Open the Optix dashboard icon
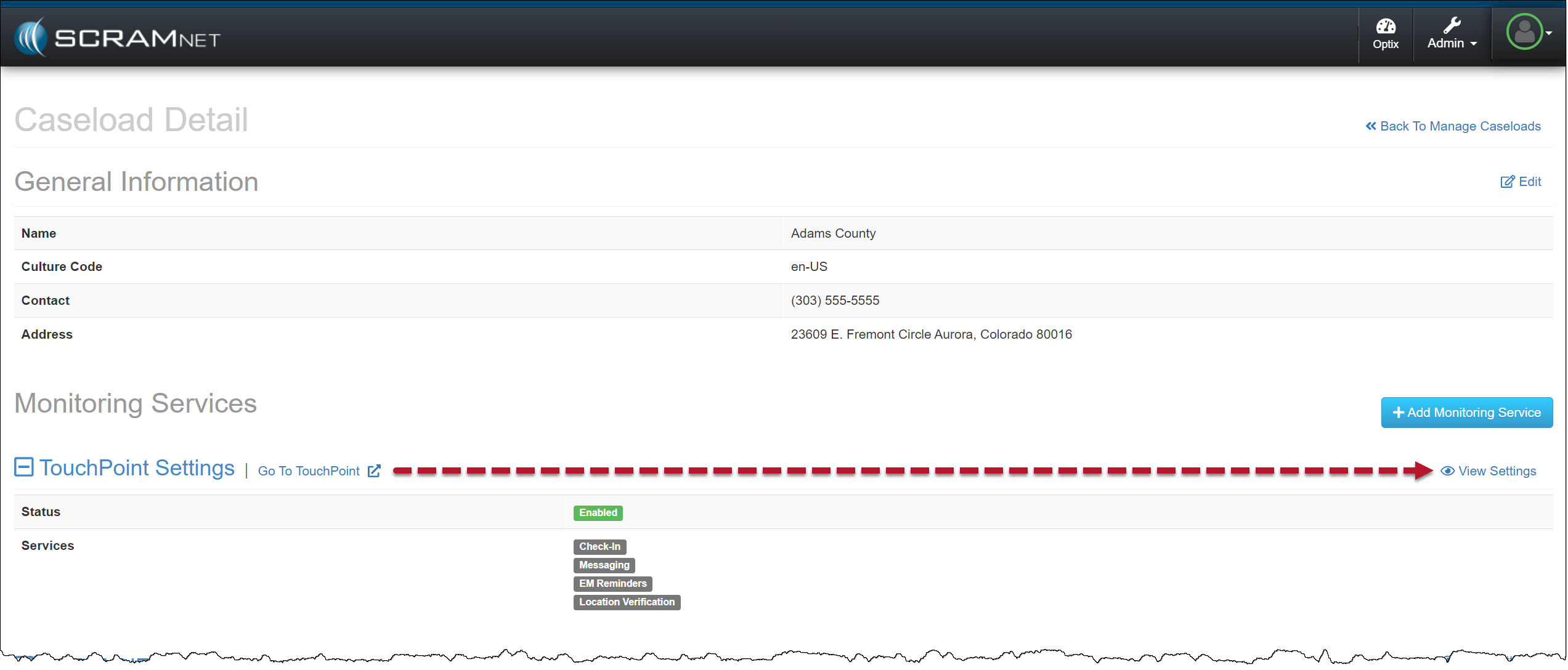Screen dimensions: 1568x670 (1386, 26)
